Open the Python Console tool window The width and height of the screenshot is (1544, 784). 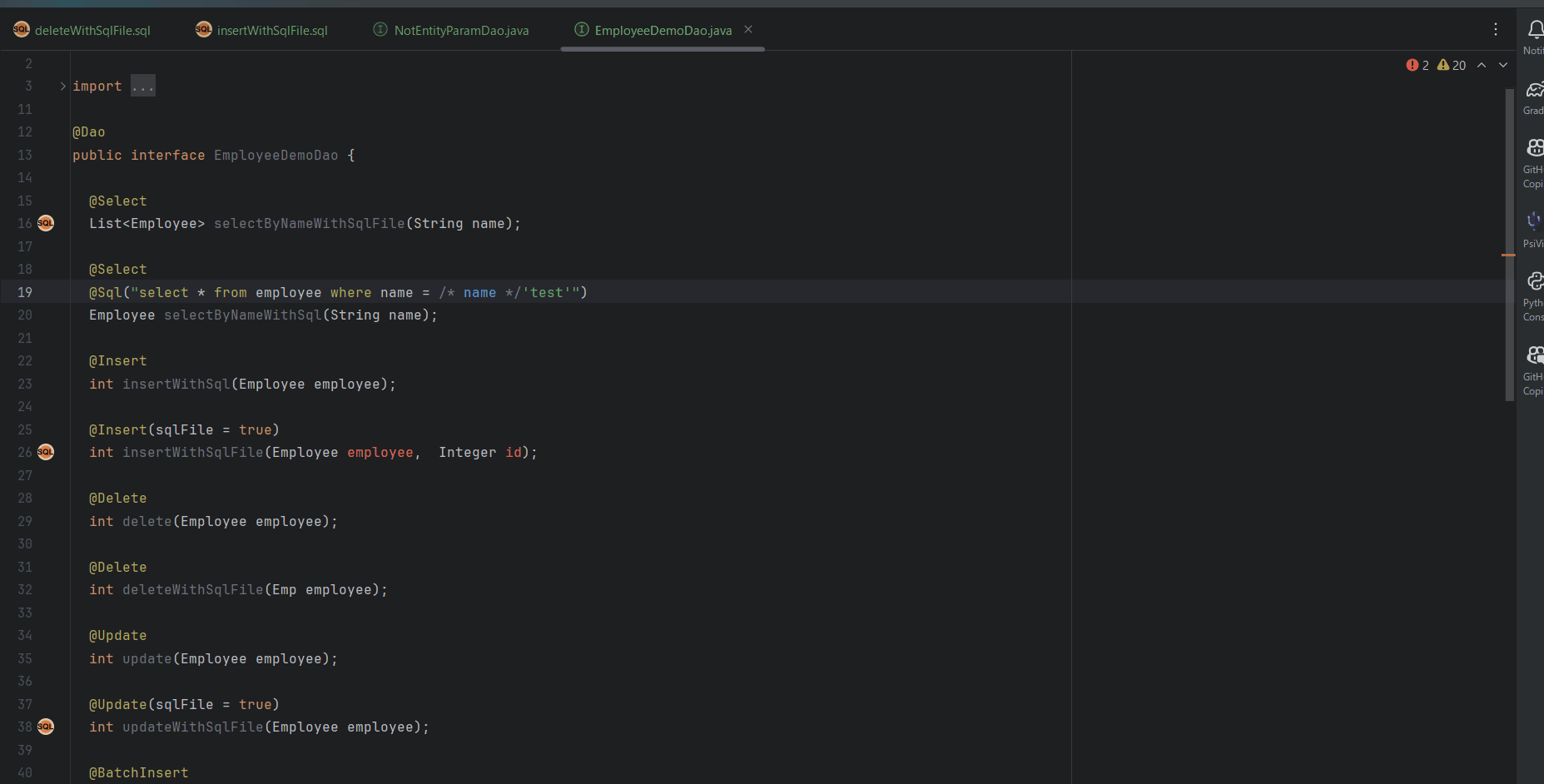1534,296
